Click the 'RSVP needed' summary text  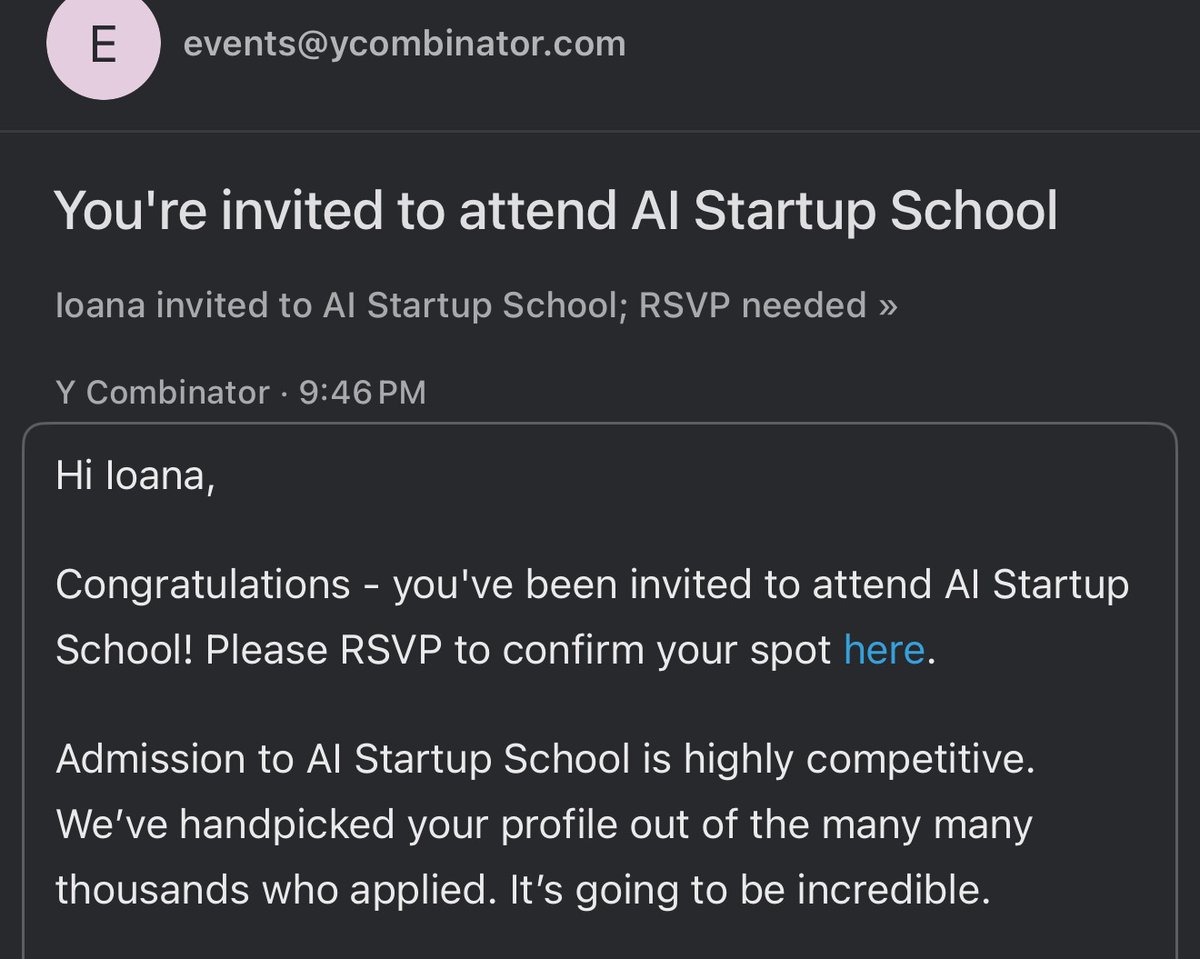752,305
